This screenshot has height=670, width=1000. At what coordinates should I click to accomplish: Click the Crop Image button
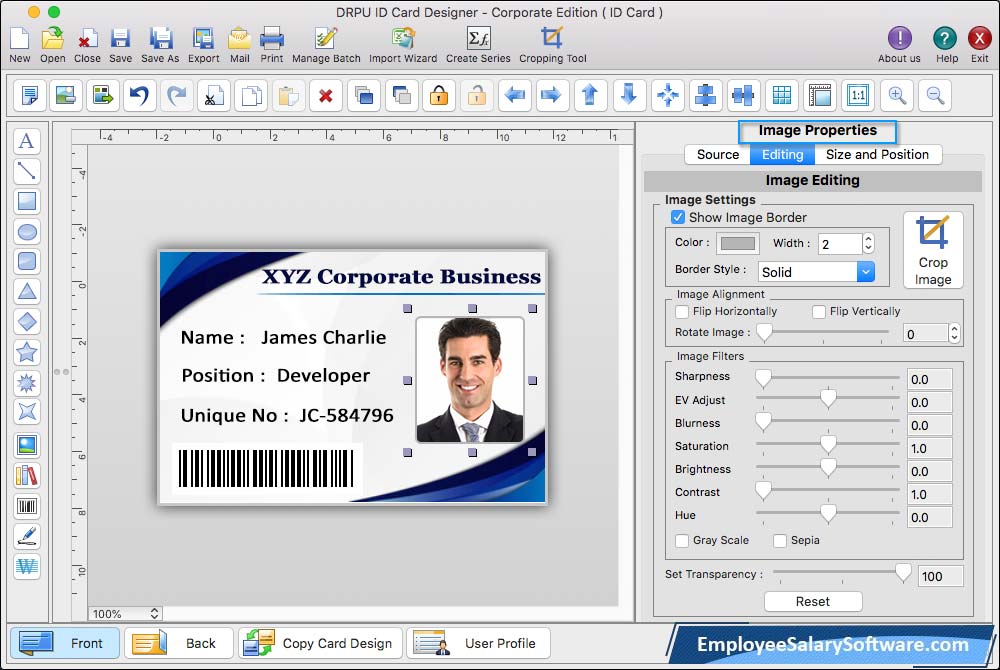pyautogui.click(x=933, y=251)
